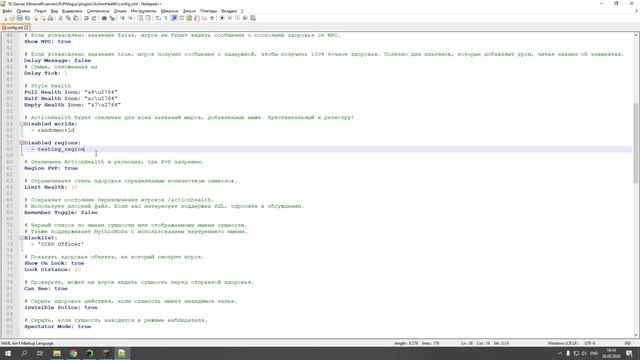640x360 pixels.
Task: Click the UTF-8 encoding status field
Action: point(590,343)
